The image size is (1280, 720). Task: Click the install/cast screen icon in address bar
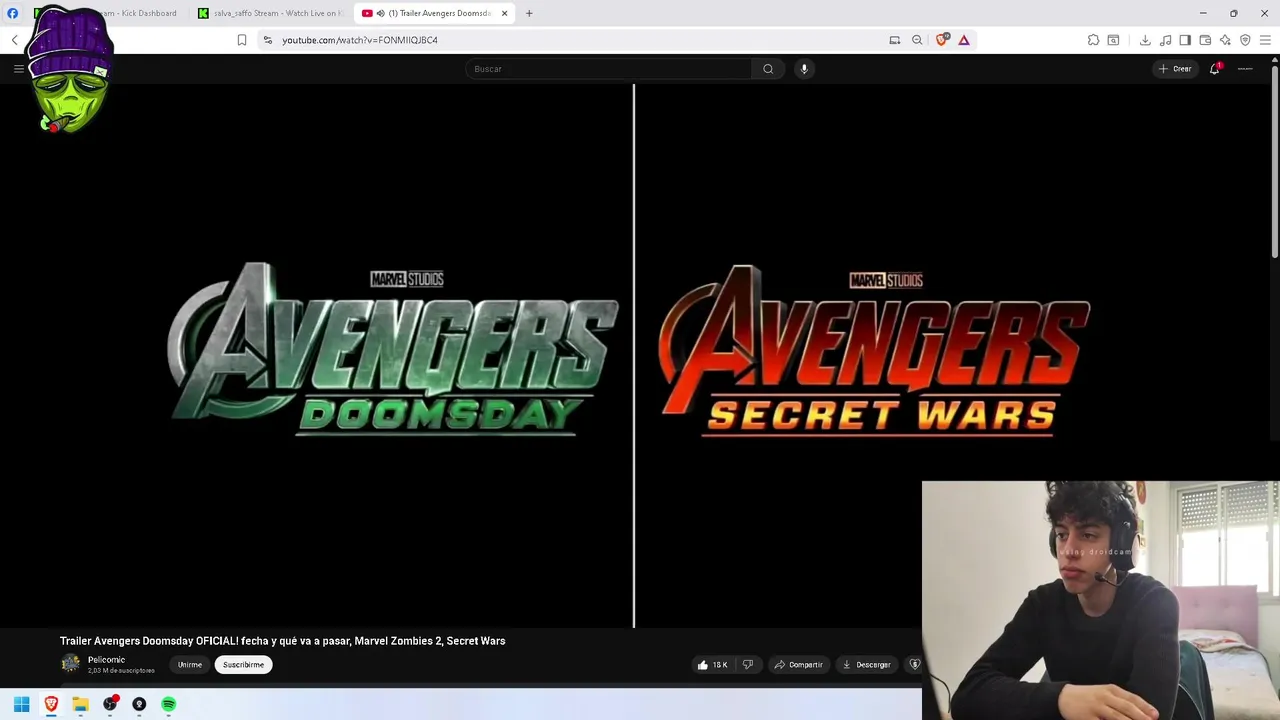(894, 40)
